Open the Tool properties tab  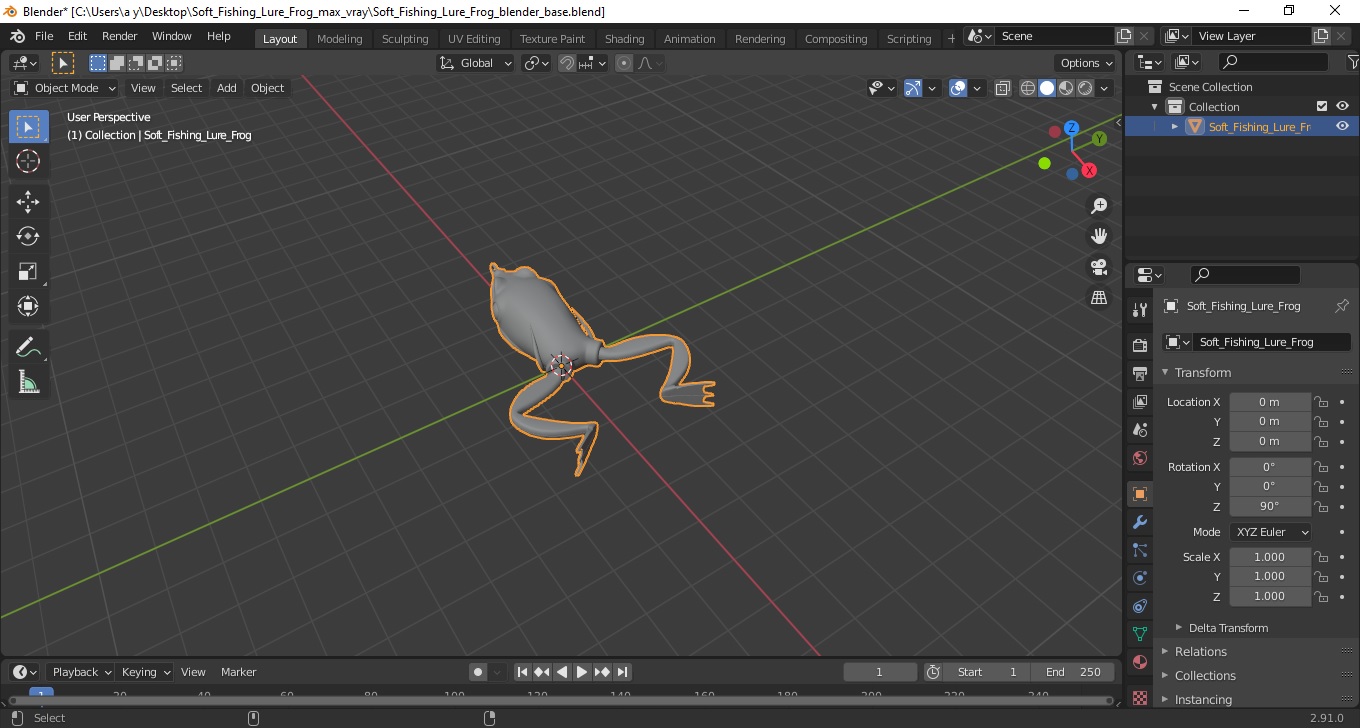pyautogui.click(x=1140, y=310)
